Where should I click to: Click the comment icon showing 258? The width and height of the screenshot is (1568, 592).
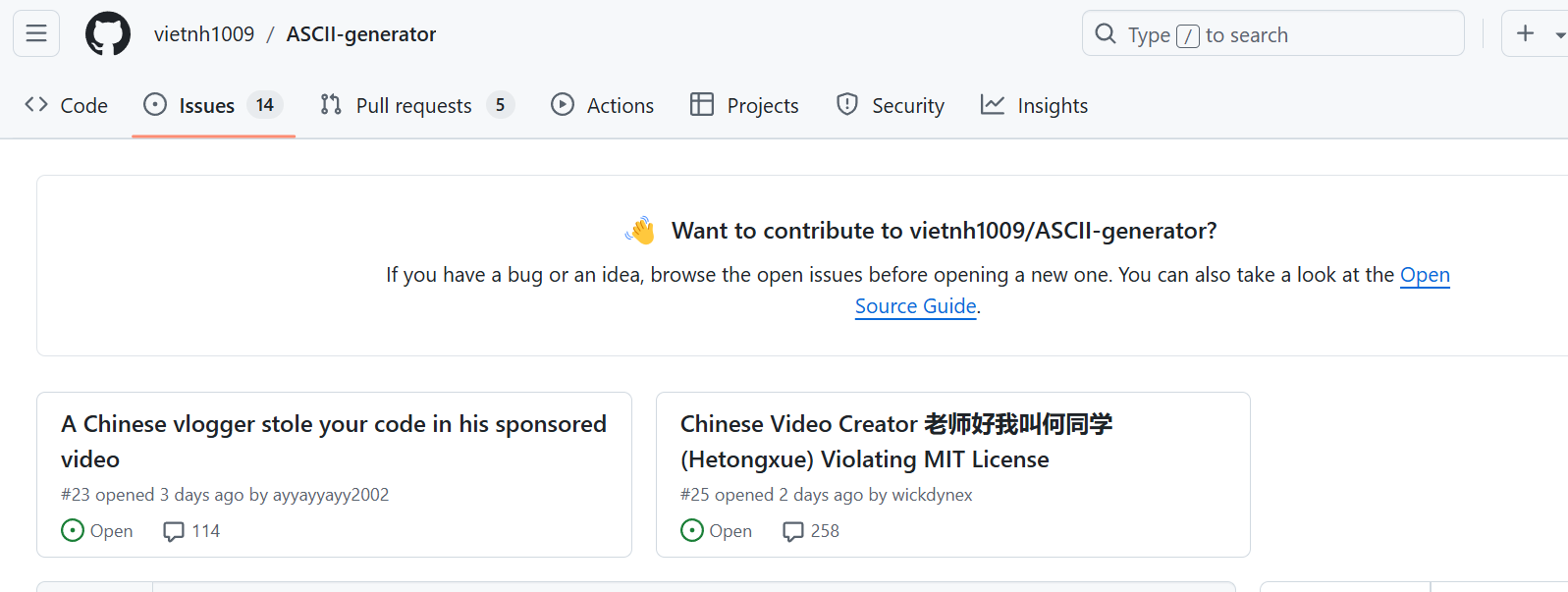pyautogui.click(x=793, y=531)
